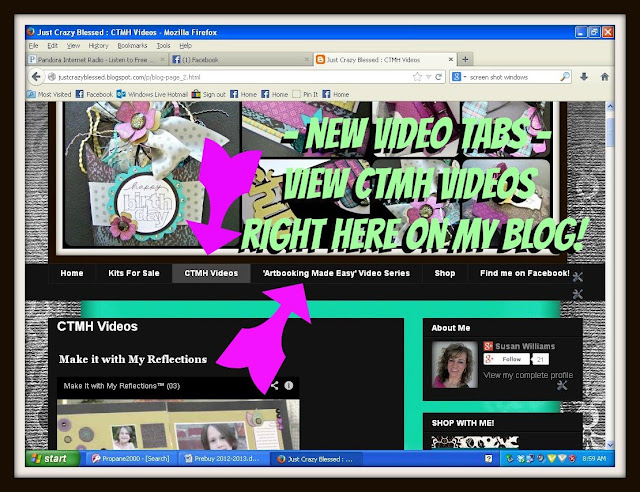Click the Sign out bookmark
This screenshot has width=640, height=492.
(x=209, y=94)
